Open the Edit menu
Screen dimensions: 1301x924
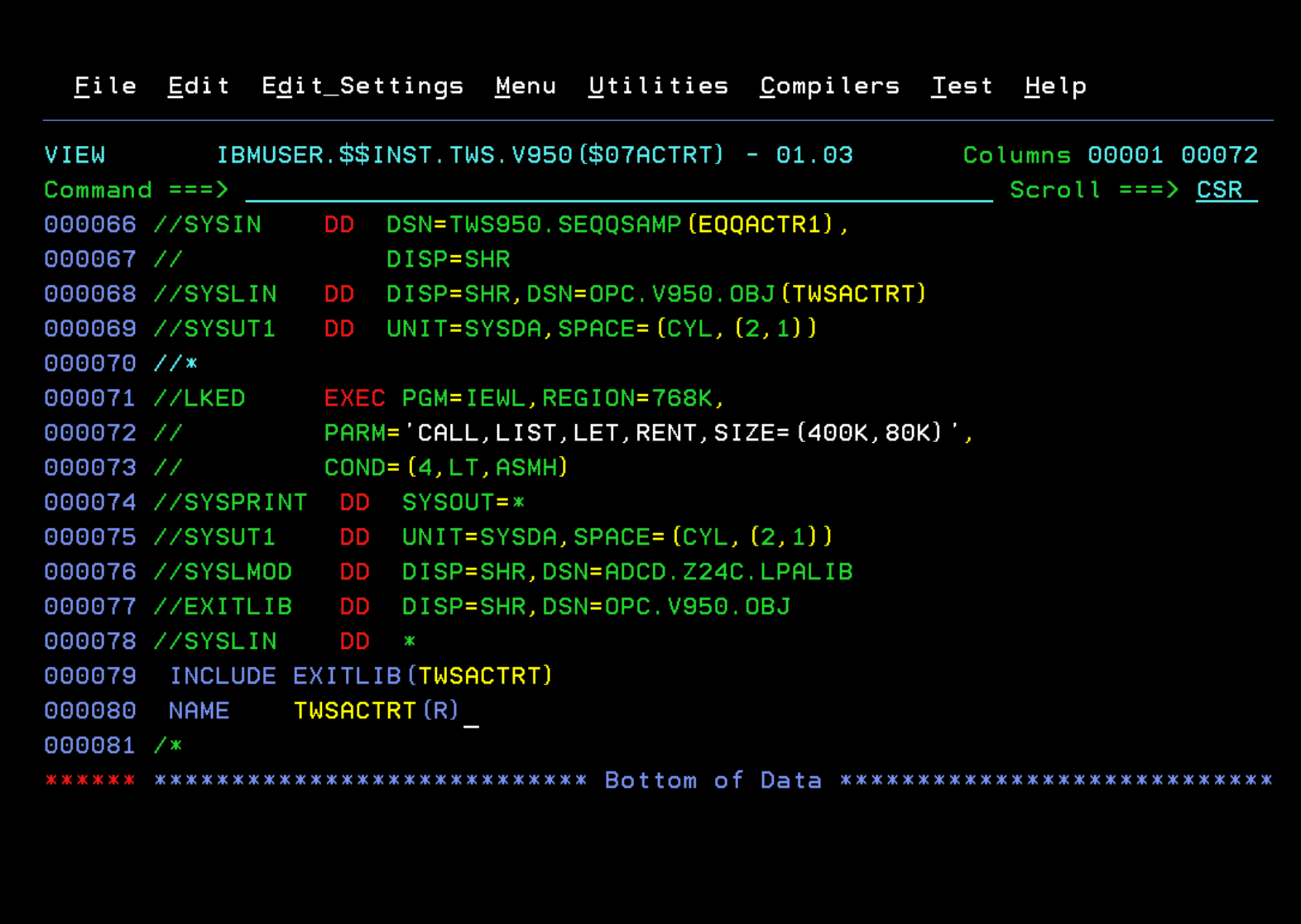tap(199, 86)
